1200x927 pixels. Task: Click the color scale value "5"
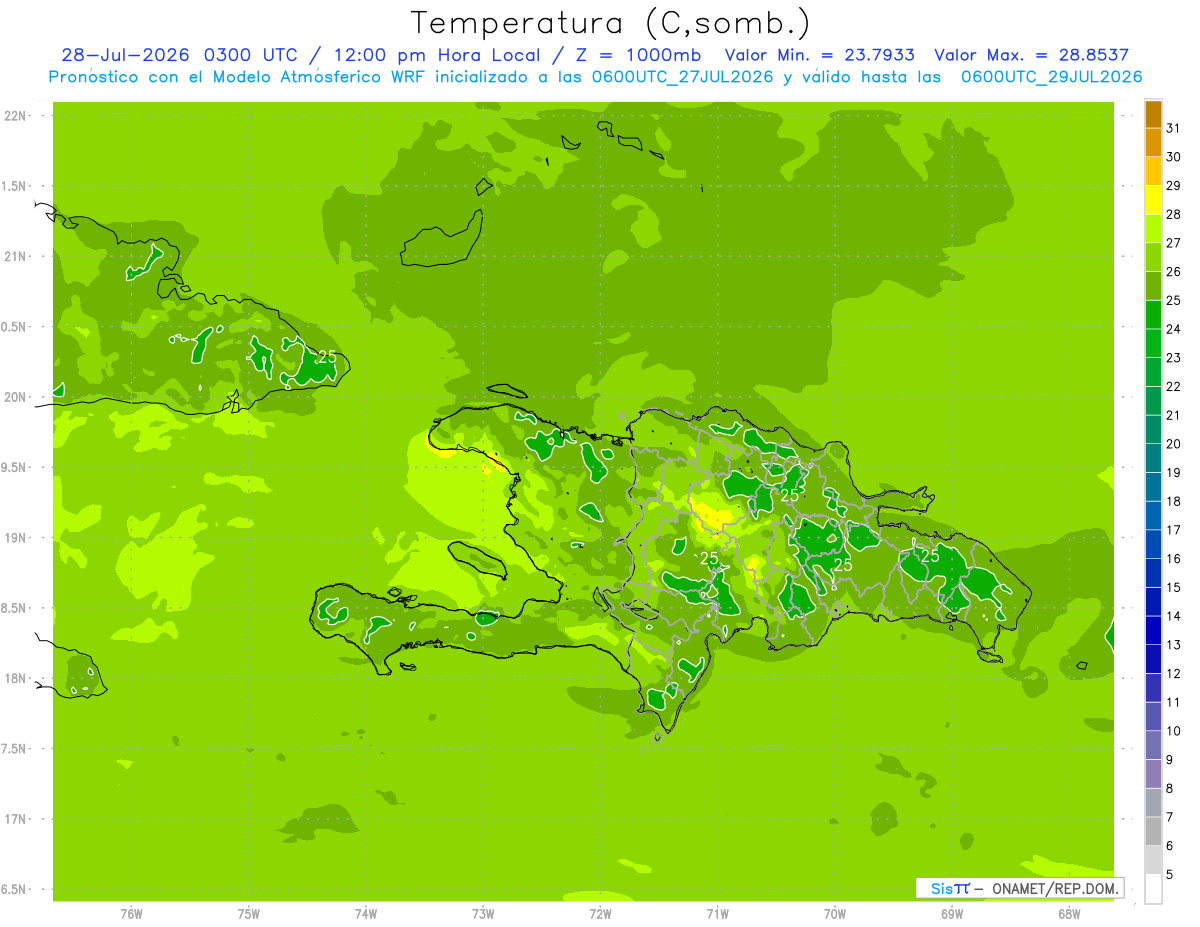(1170, 875)
